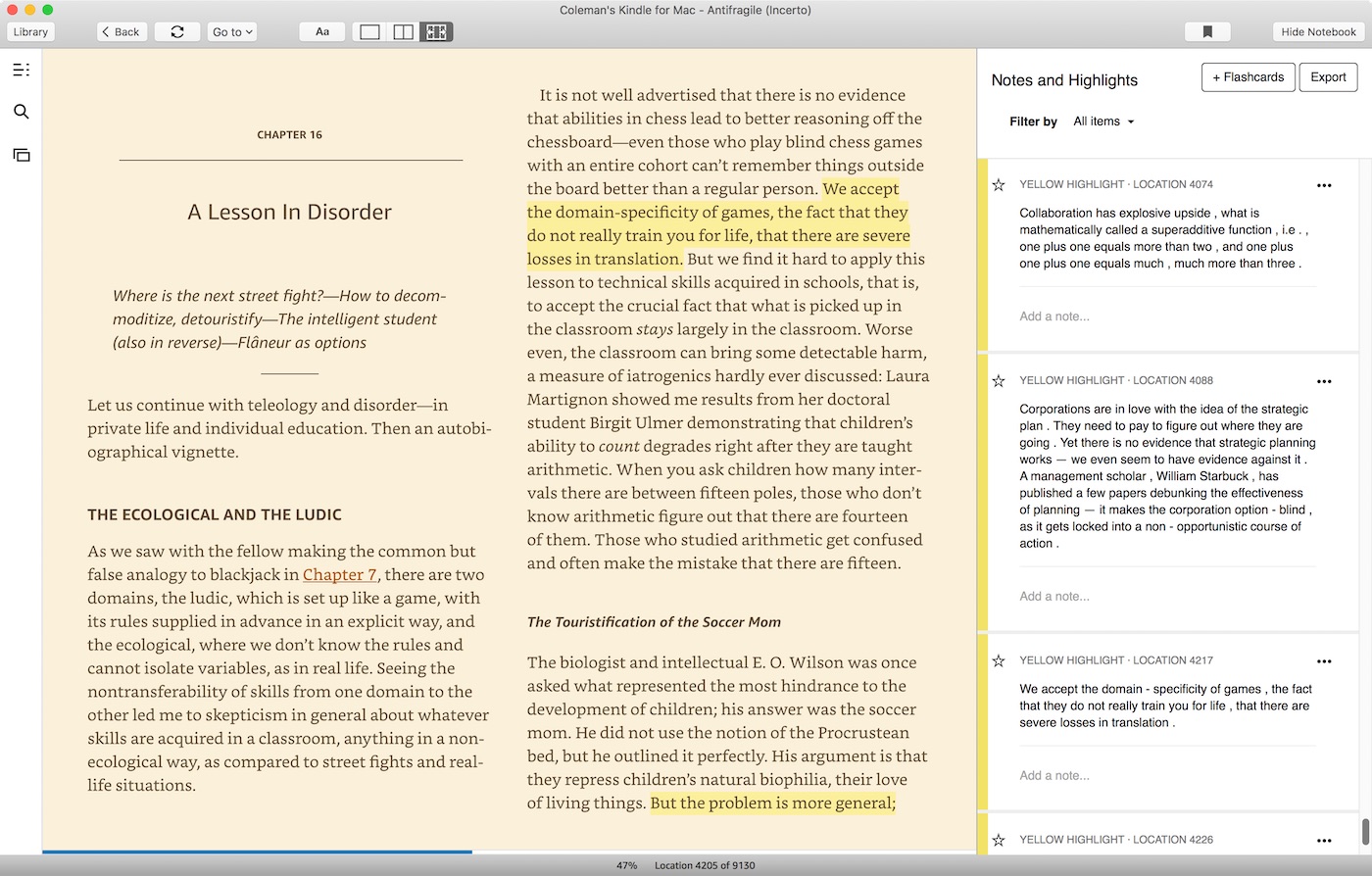Star the Location 4088 highlight

999,380
